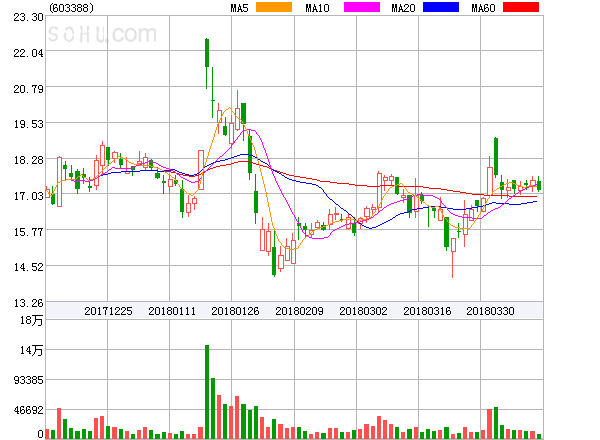Viewport: 600px width, 440px height.
Task: Click the 20180209 date label
Action: coord(299,311)
